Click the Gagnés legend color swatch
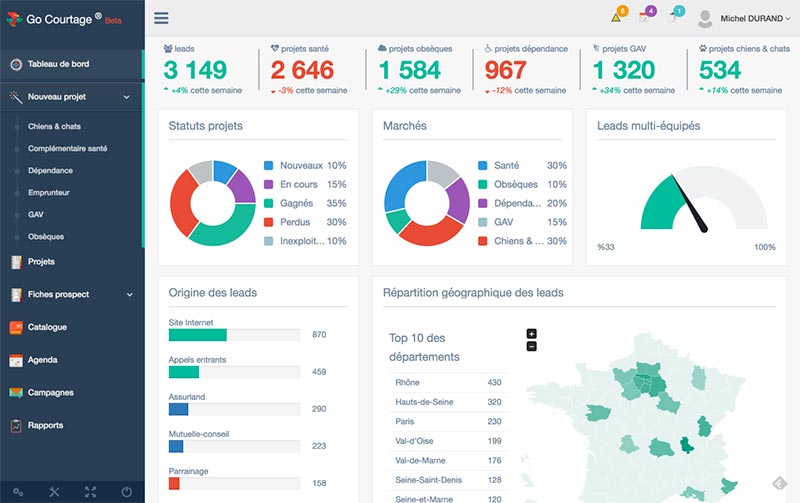The image size is (800, 503). pos(269,203)
